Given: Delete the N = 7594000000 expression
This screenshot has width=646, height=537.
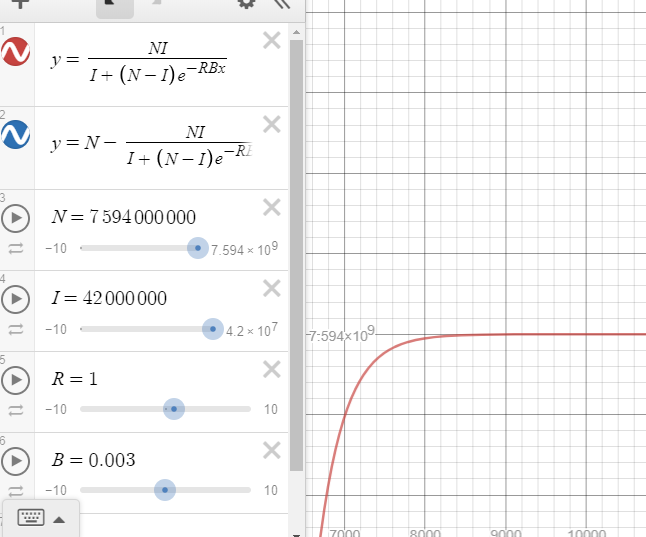Looking at the screenshot, I should click(x=271, y=207).
